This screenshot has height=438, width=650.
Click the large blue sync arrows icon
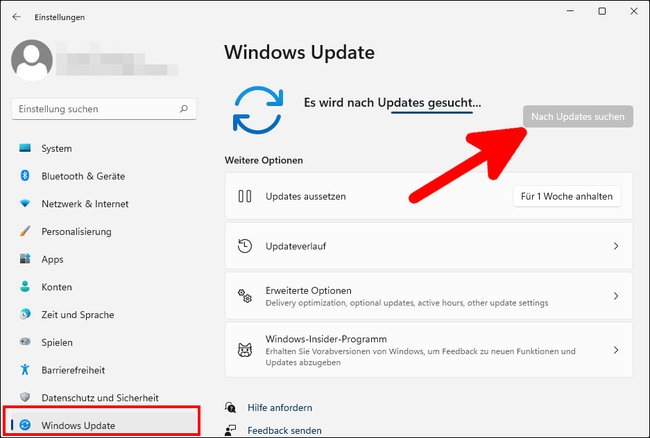point(258,110)
